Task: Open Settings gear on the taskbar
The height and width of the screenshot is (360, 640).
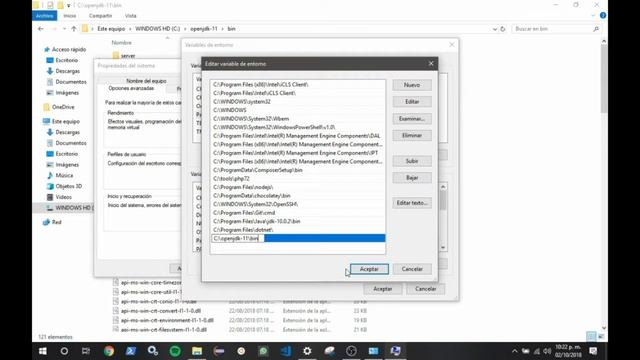Action: point(307,351)
